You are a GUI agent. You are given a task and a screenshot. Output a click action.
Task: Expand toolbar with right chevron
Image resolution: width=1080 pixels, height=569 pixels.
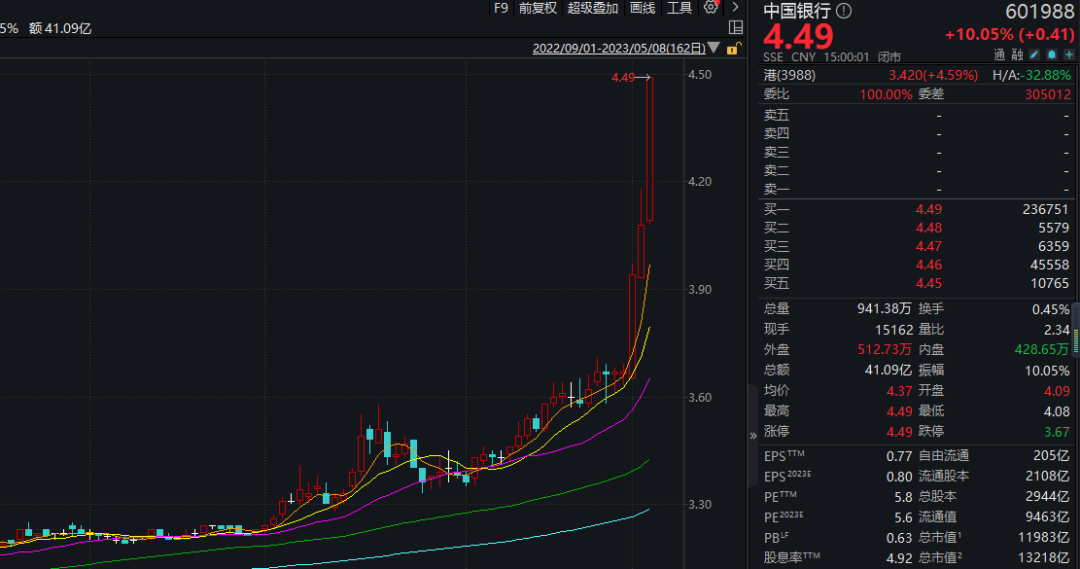coord(735,8)
